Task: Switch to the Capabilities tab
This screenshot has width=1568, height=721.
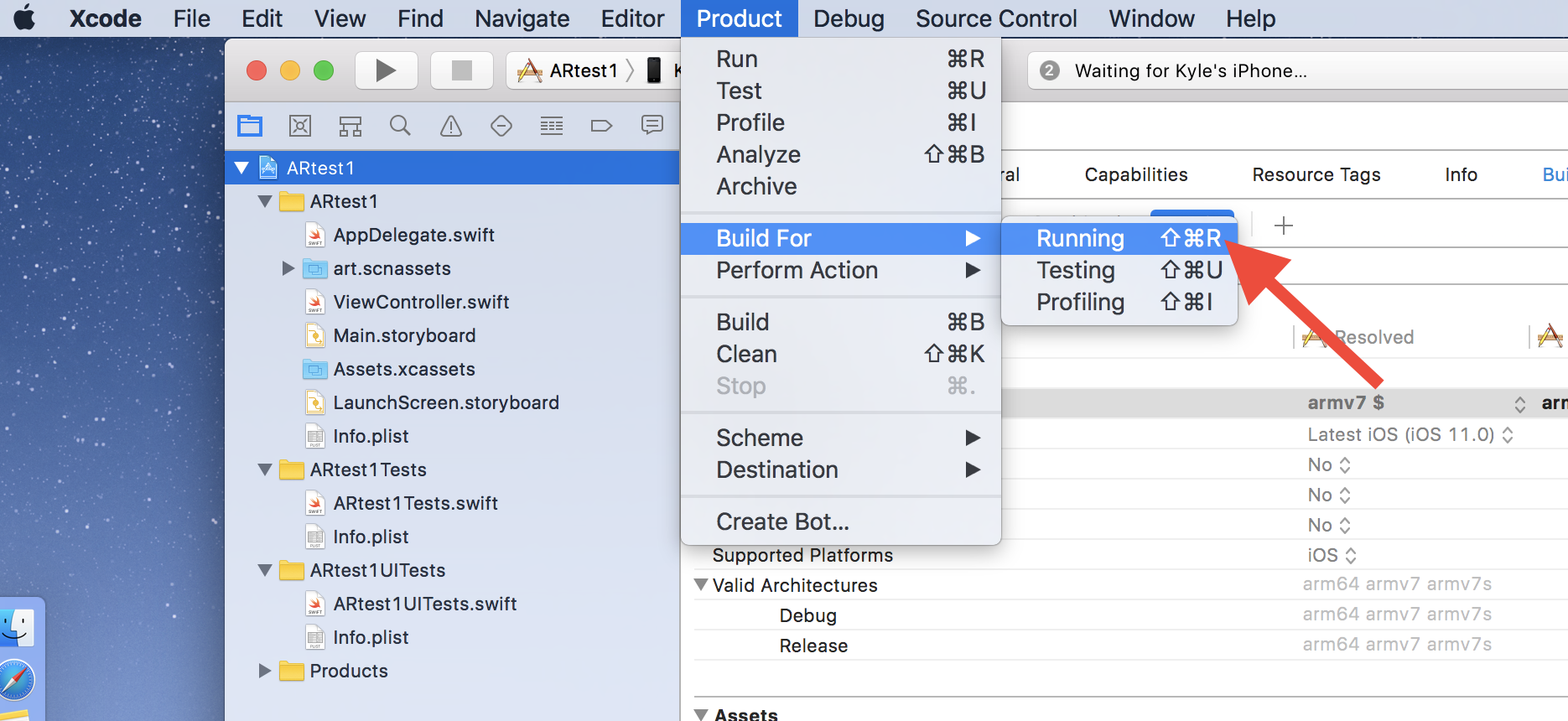Action: click(x=1136, y=174)
